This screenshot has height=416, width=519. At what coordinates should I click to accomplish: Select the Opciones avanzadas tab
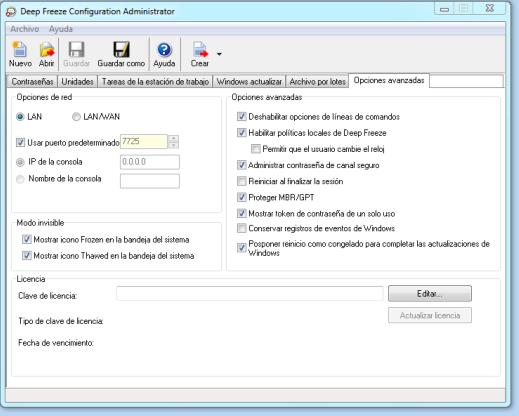tap(389, 80)
